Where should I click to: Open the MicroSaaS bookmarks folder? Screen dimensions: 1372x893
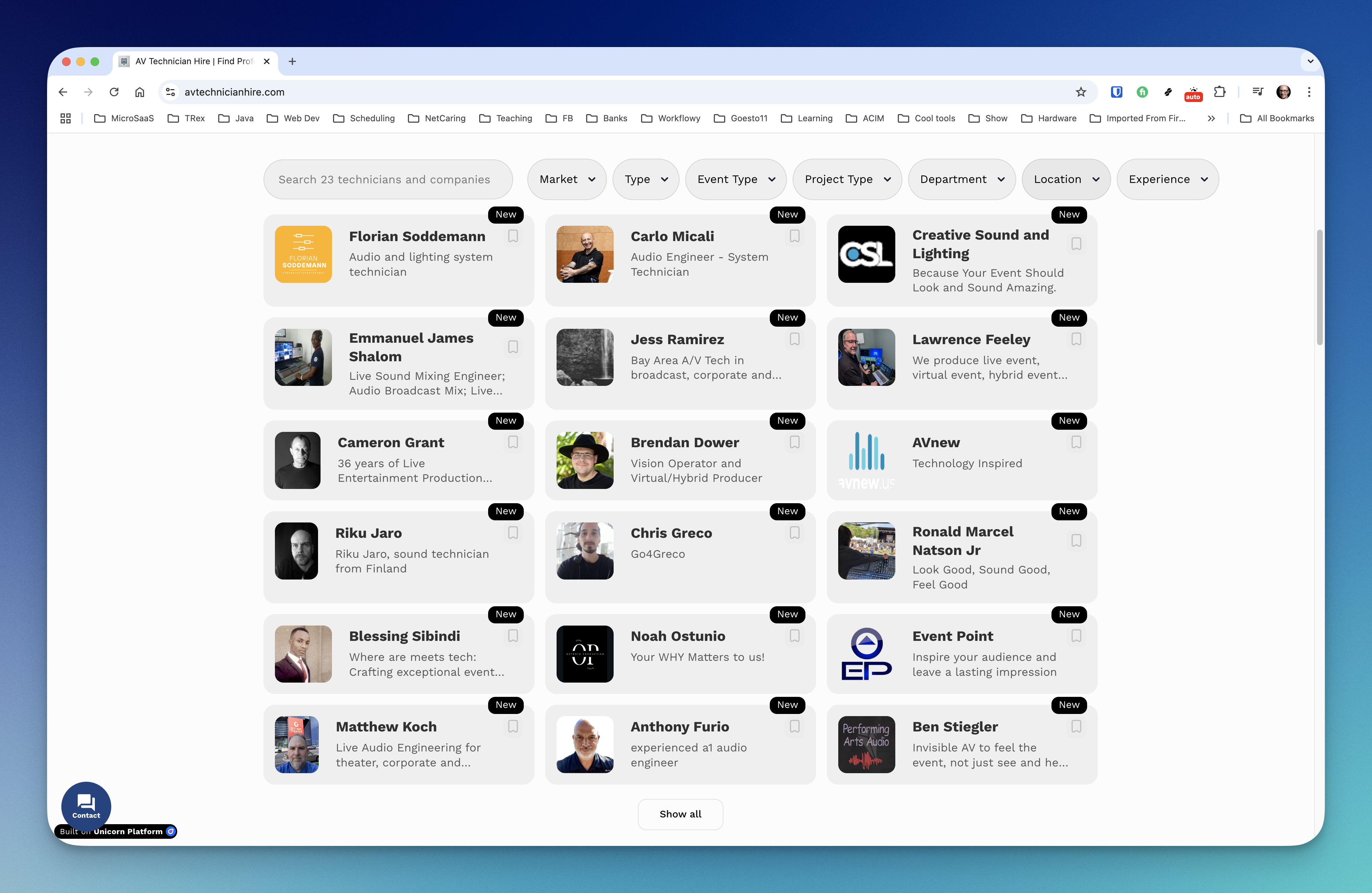click(124, 118)
